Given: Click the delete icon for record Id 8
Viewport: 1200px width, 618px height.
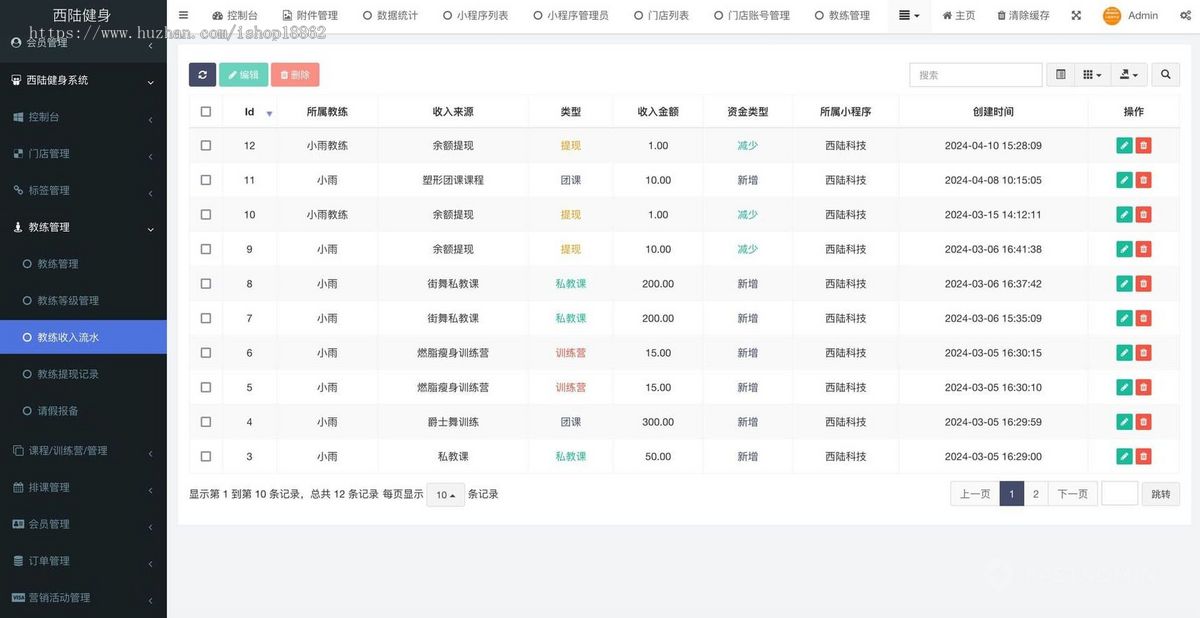Looking at the screenshot, I should tap(1143, 283).
